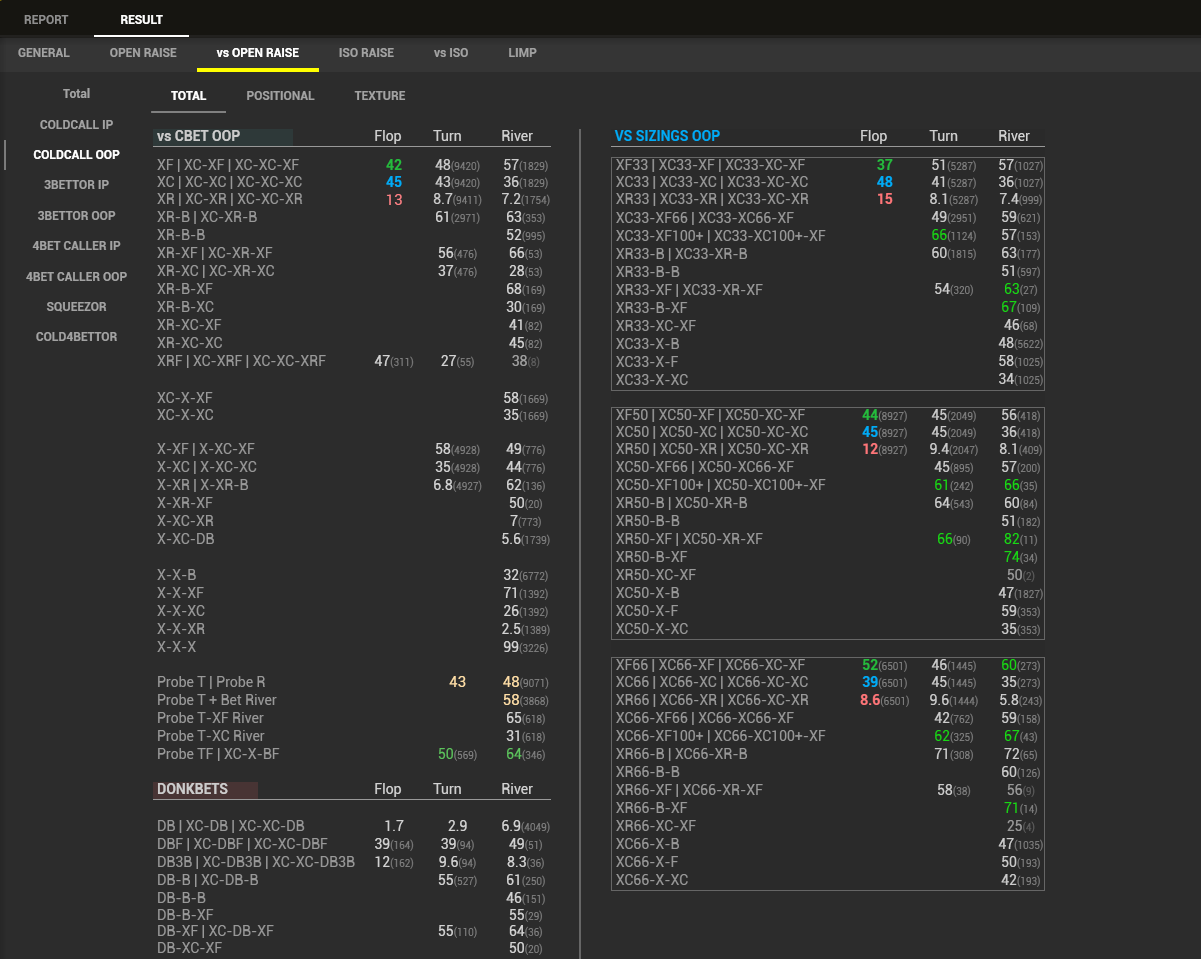Click the DONKBETS section header
Viewport: 1201px width, 959px height.
tap(193, 789)
